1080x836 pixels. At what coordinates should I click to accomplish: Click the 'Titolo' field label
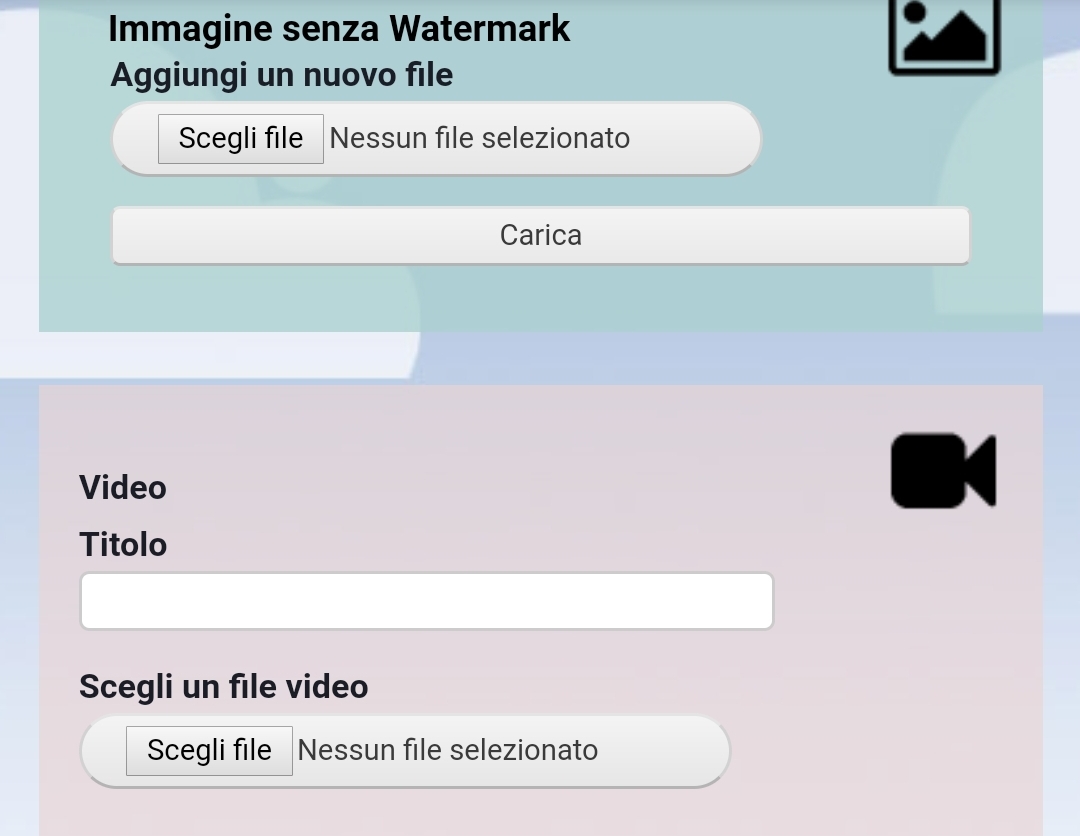click(123, 545)
